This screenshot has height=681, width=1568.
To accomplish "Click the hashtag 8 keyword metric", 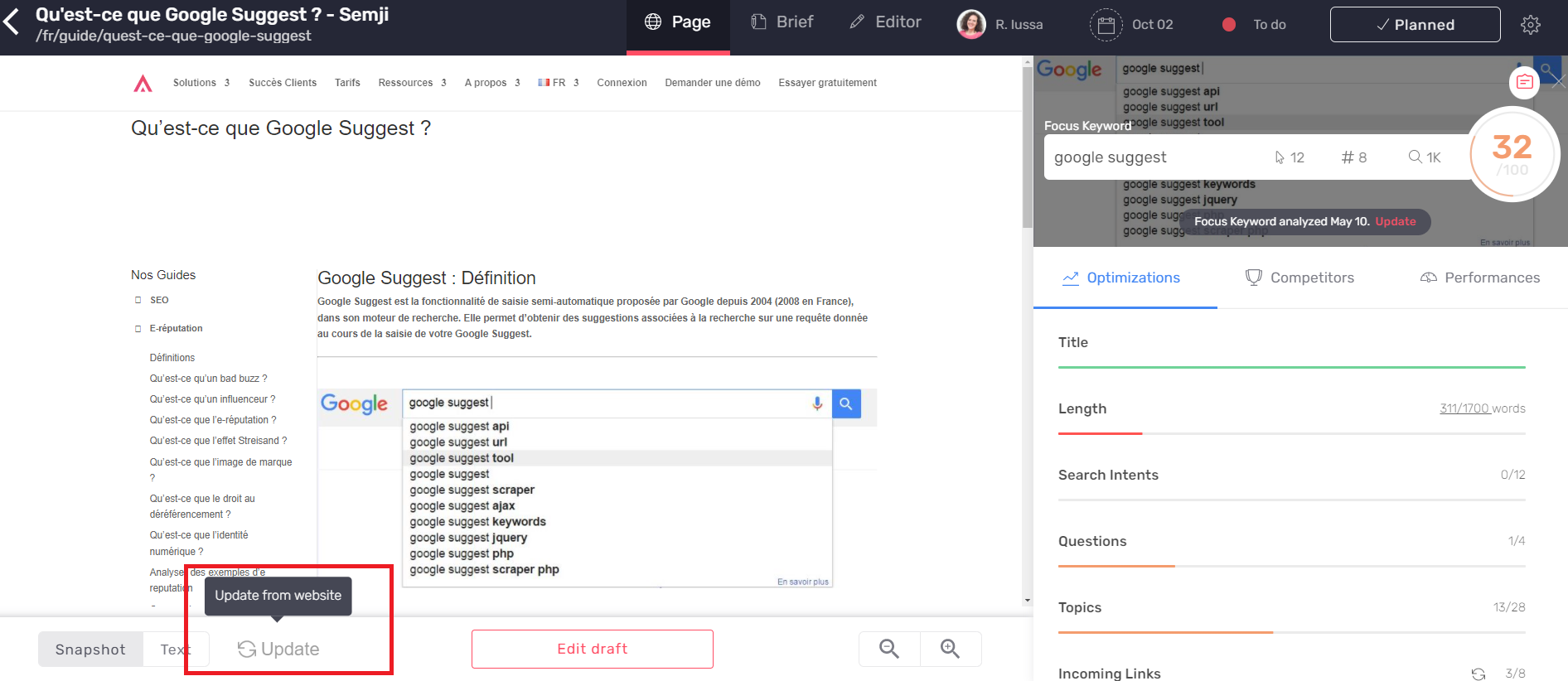I will point(1354,157).
